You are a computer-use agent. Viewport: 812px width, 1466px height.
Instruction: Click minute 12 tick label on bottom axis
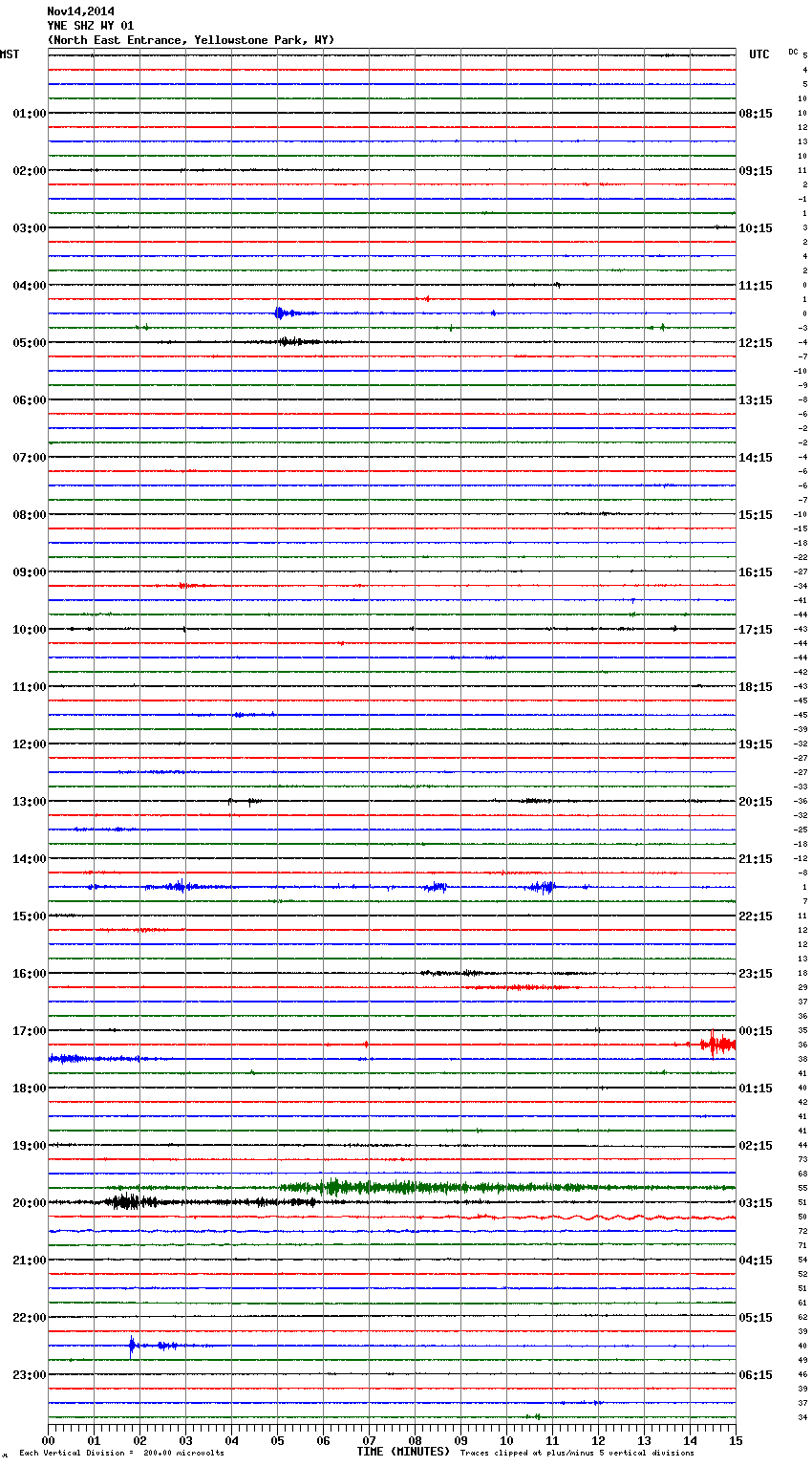(x=598, y=1440)
